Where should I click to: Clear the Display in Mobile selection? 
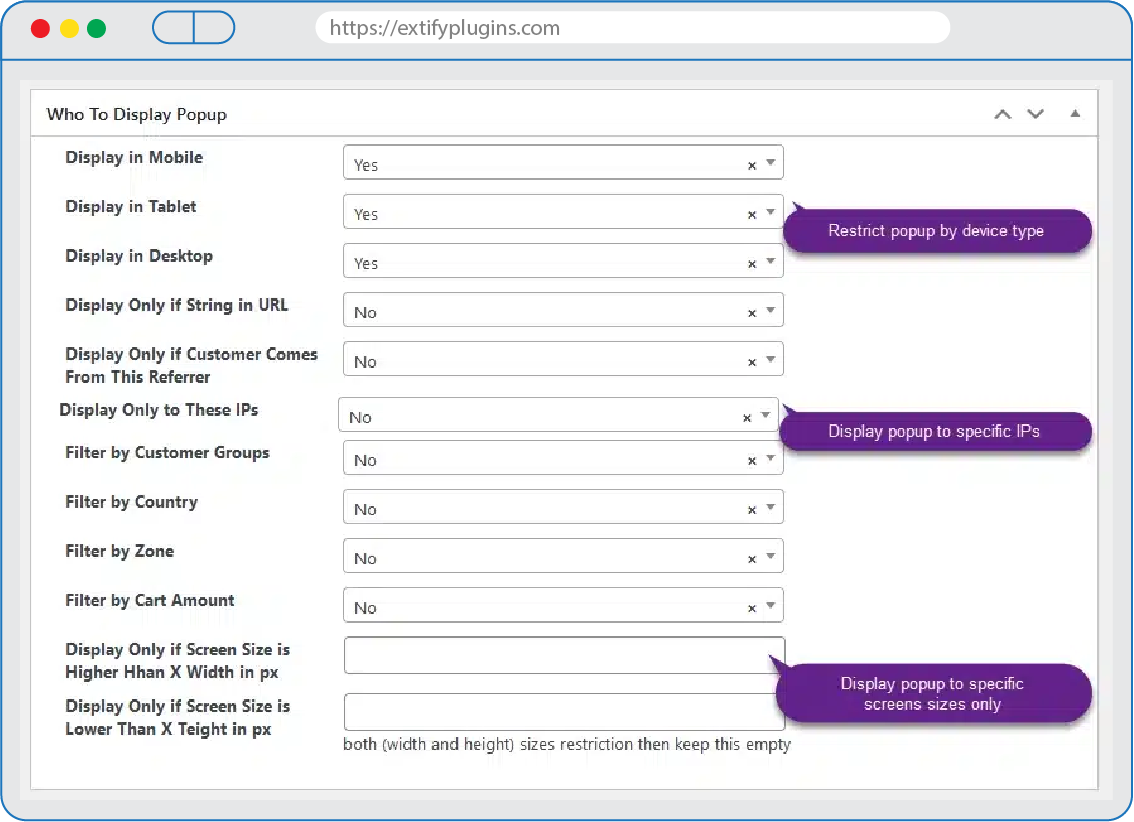[x=752, y=165]
